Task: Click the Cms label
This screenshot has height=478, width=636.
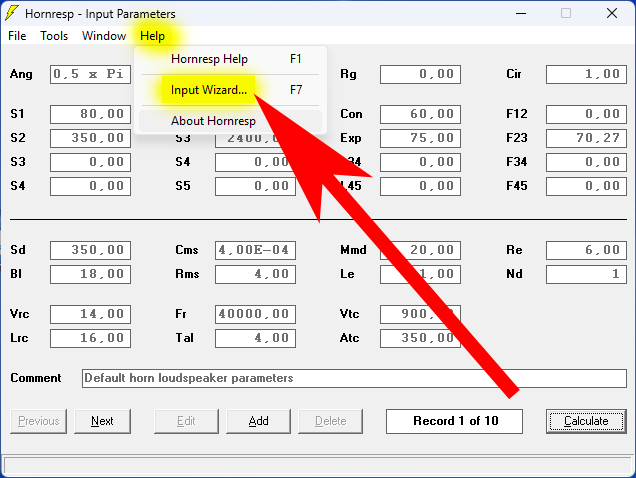Action: [x=187, y=250]
